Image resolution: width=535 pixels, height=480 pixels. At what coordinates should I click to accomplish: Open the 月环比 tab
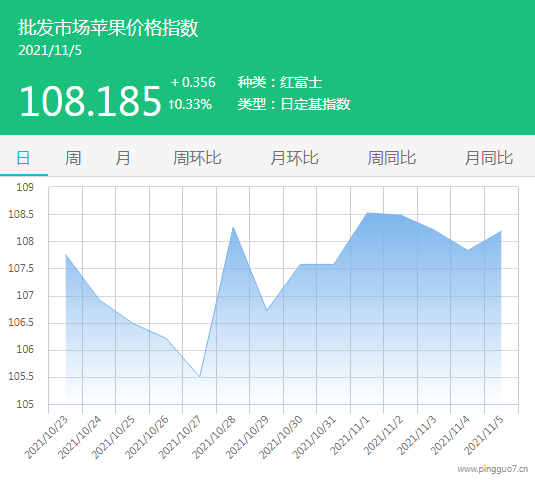[x=294, y=158]
